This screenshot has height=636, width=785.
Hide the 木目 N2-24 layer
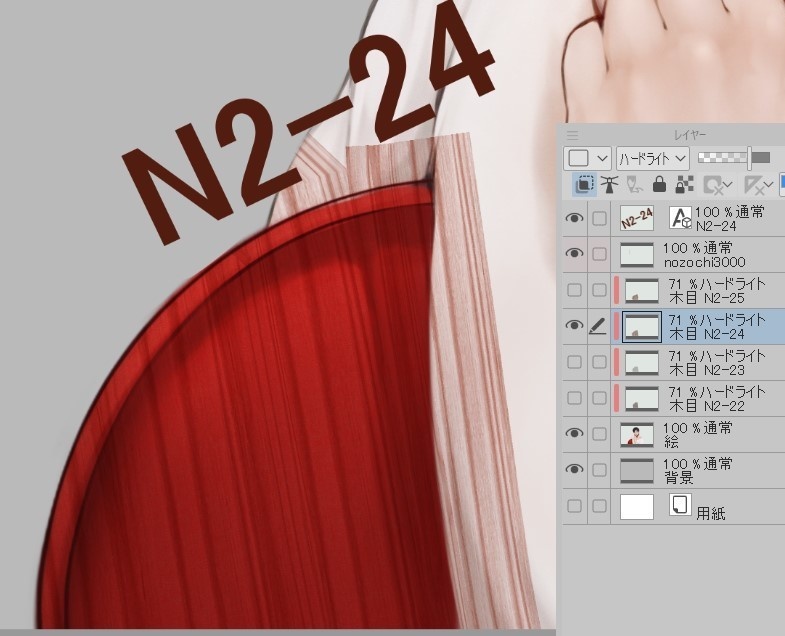point(574,326)
